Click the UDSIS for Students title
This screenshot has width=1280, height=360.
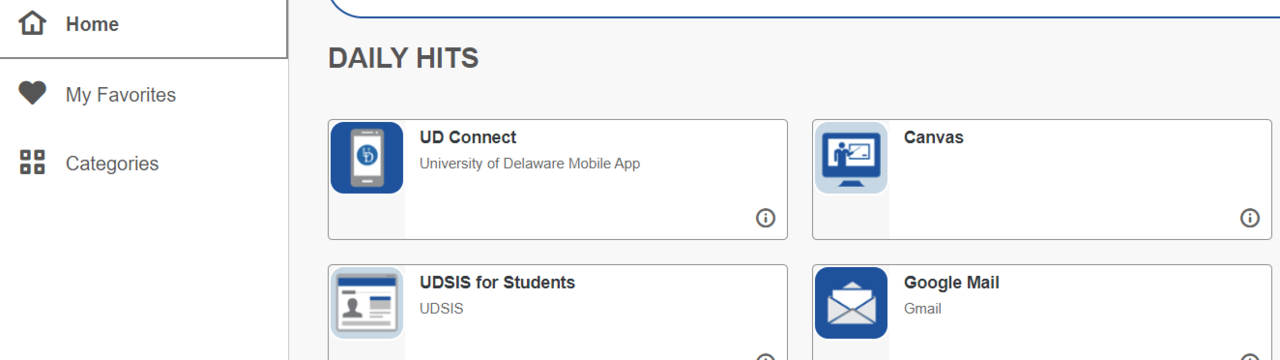tap(498, 283)
